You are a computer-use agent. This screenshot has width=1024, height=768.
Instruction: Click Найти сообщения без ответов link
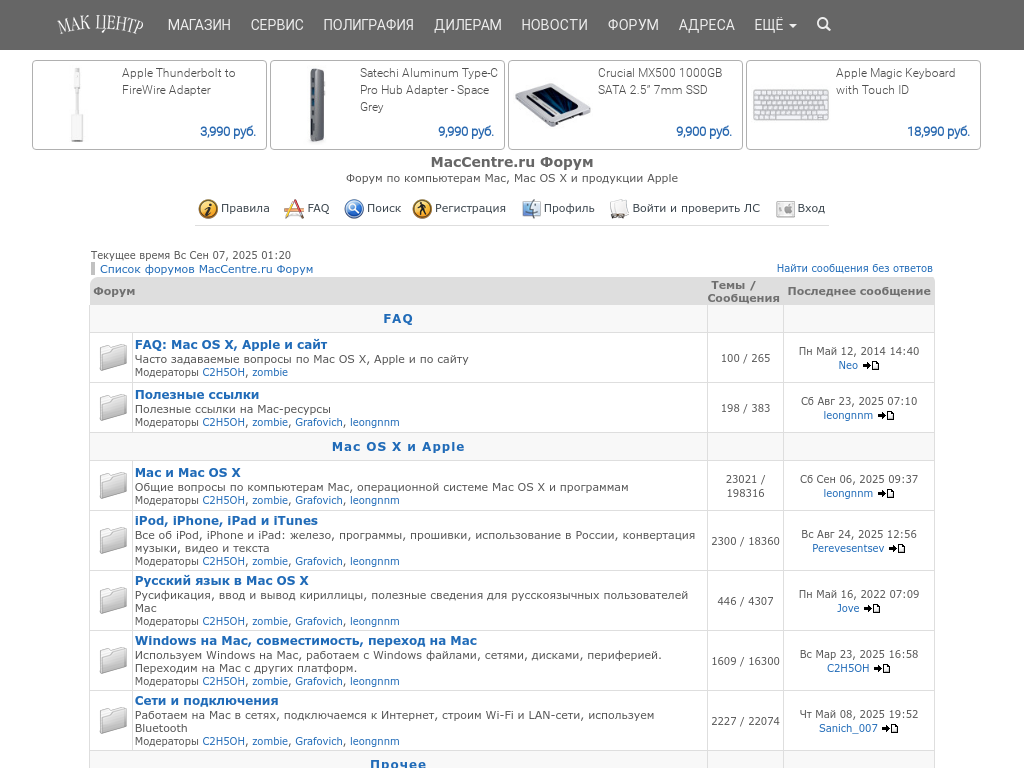point(854,268)
